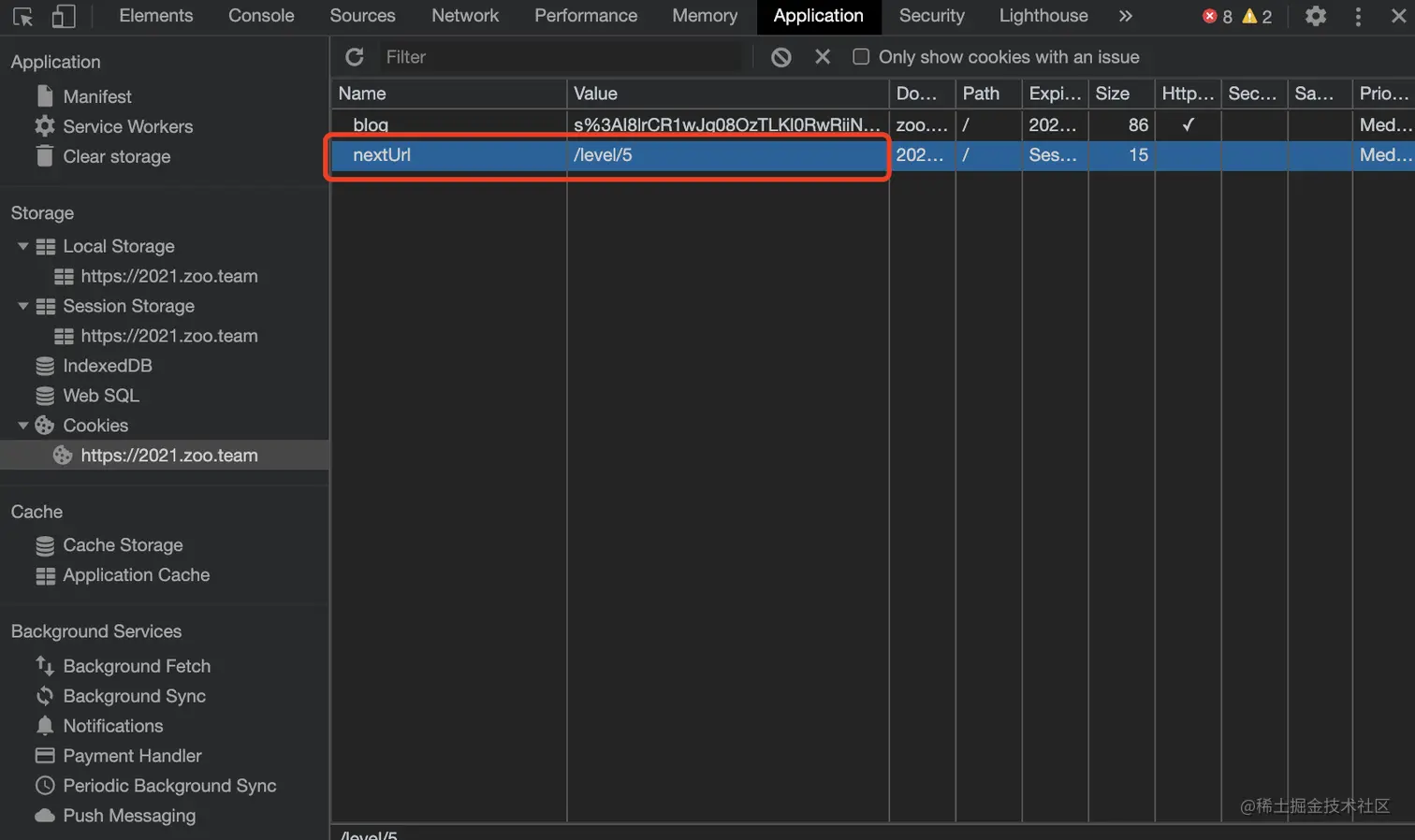This screenshot has width=1415, height=840.
Task: Sort cookies by the Secure column
Action: (x=1254, y=94)
